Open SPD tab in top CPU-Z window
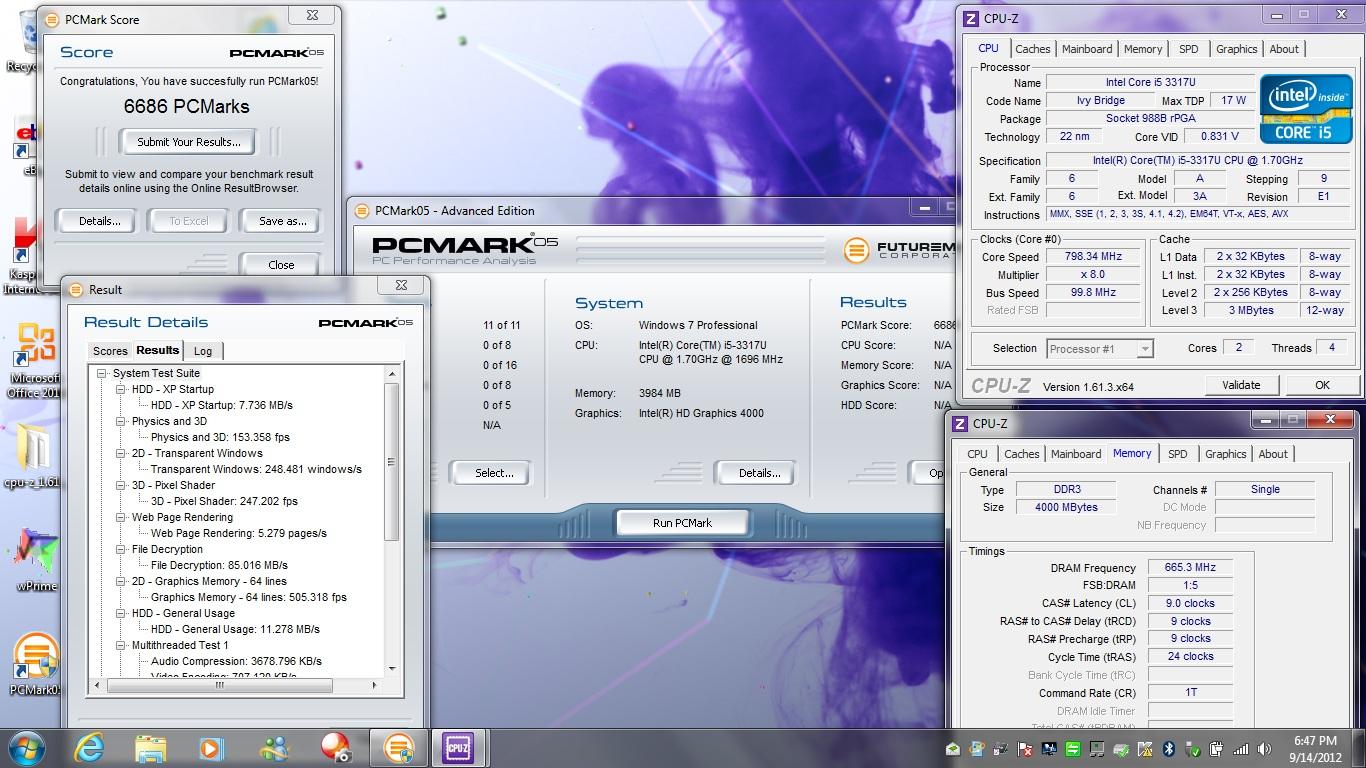The image size is (1366, 768). click(x=1188, y=49)
